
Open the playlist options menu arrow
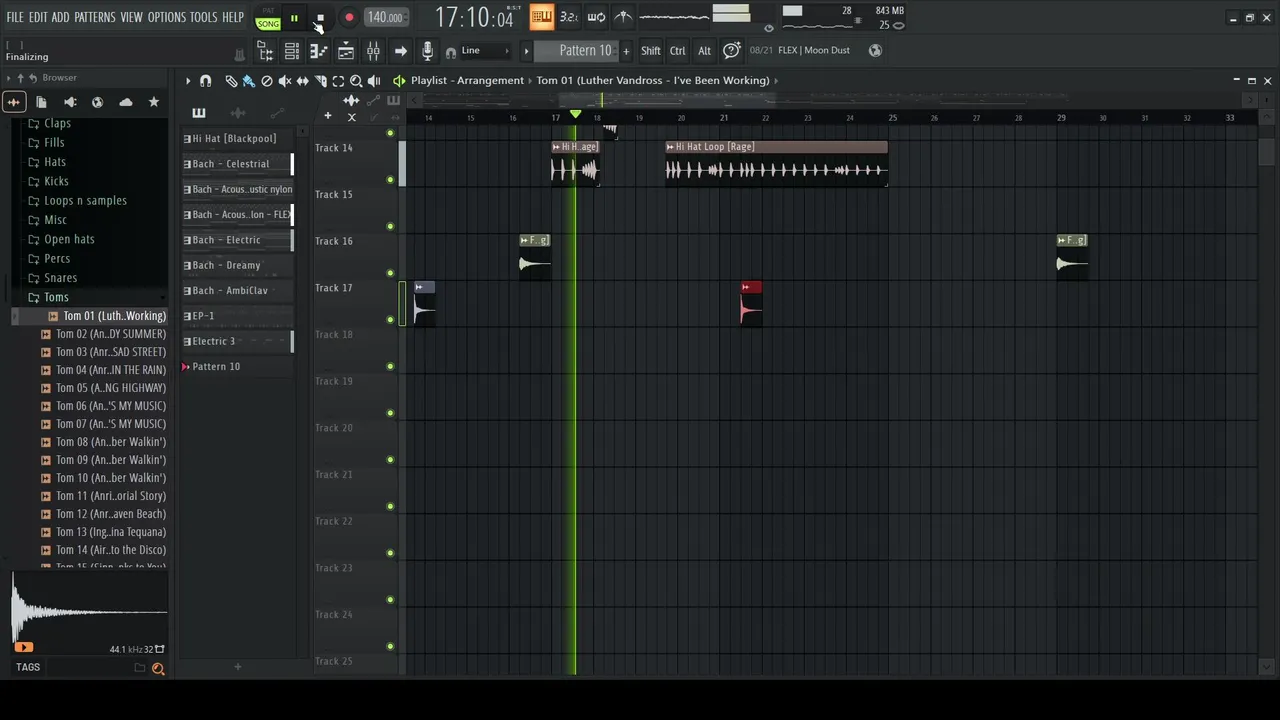pos(188,81)
